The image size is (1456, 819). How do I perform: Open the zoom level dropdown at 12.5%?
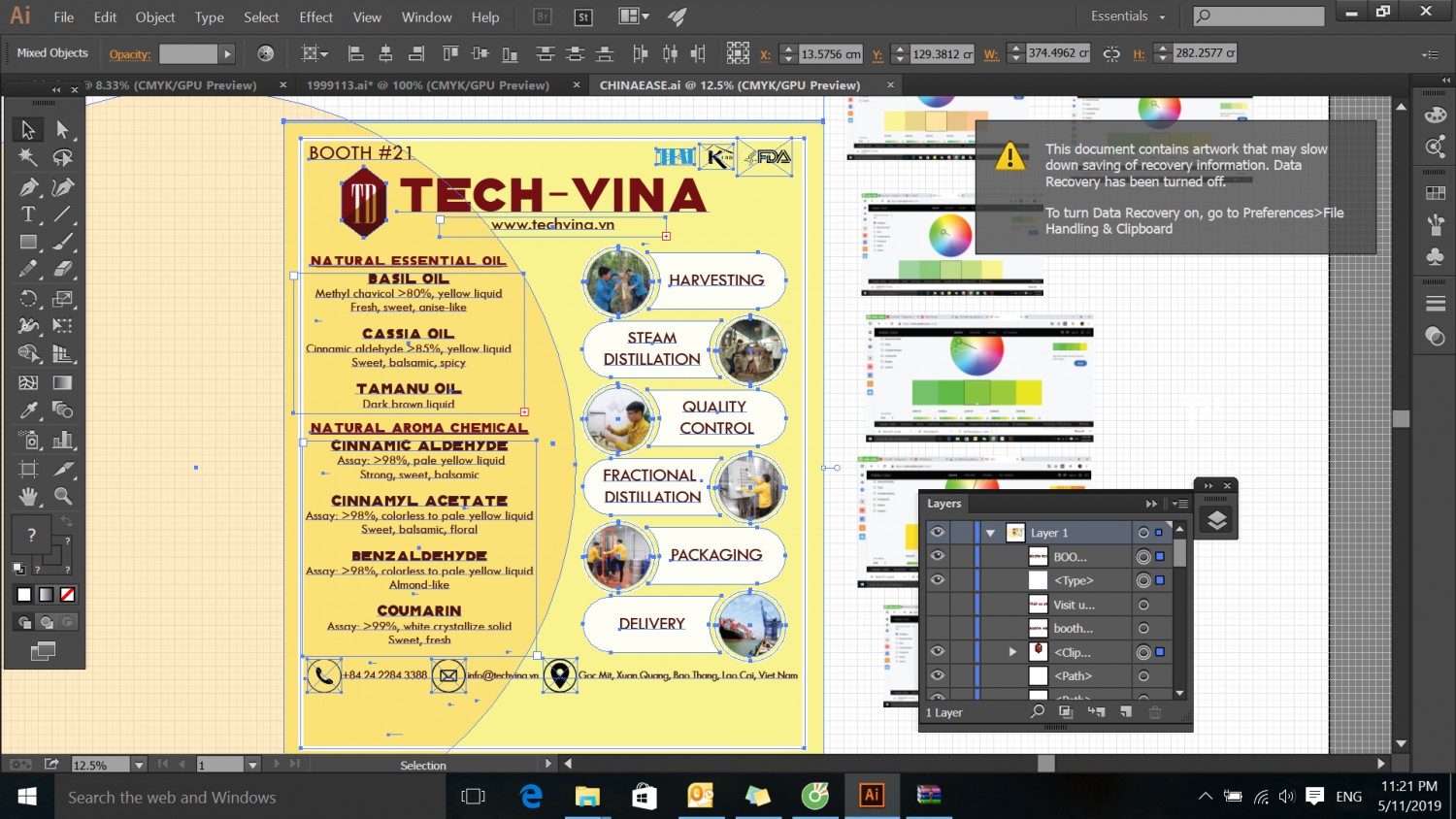pyautogui.click(x=139, y=765)
